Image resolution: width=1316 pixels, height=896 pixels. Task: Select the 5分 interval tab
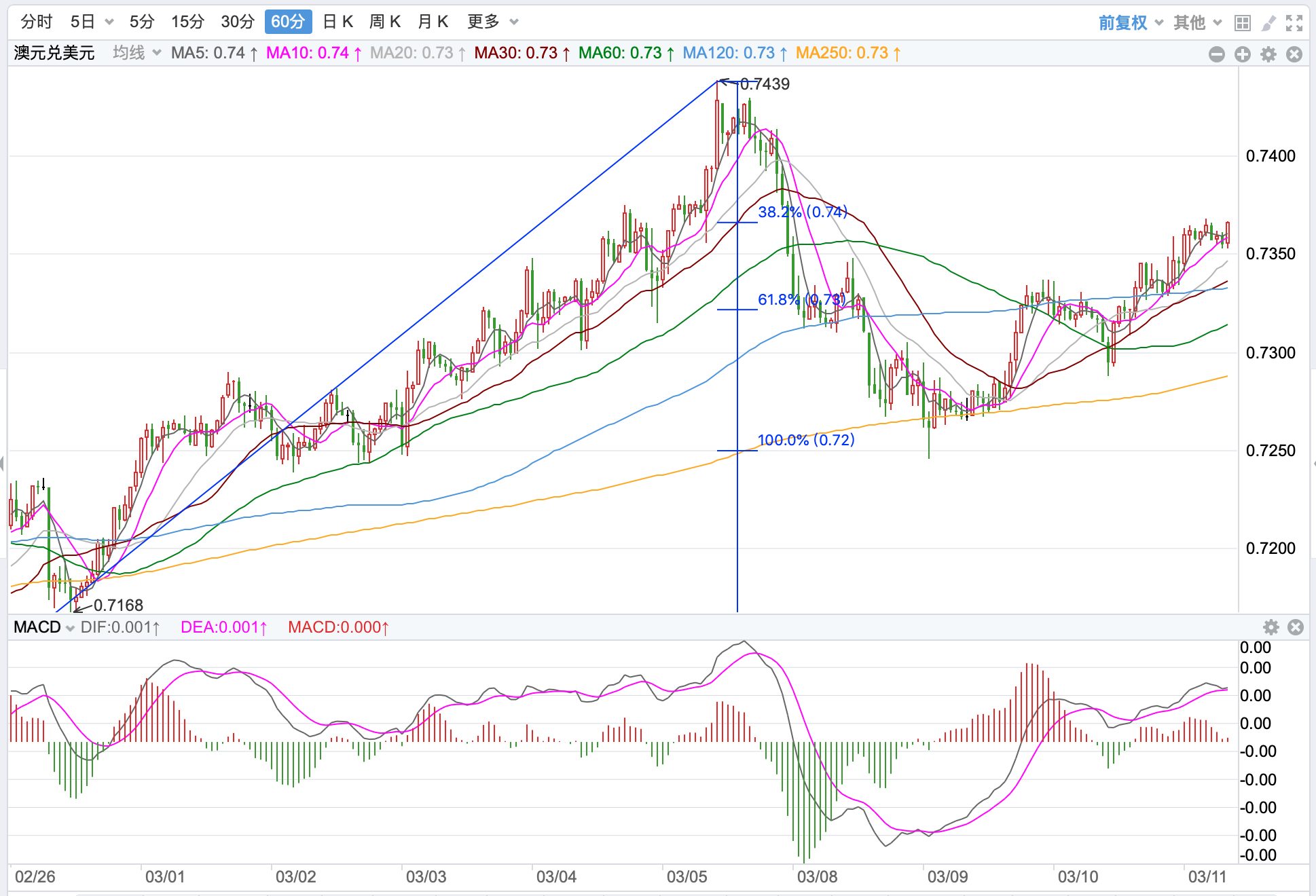(x=142, y=22)
